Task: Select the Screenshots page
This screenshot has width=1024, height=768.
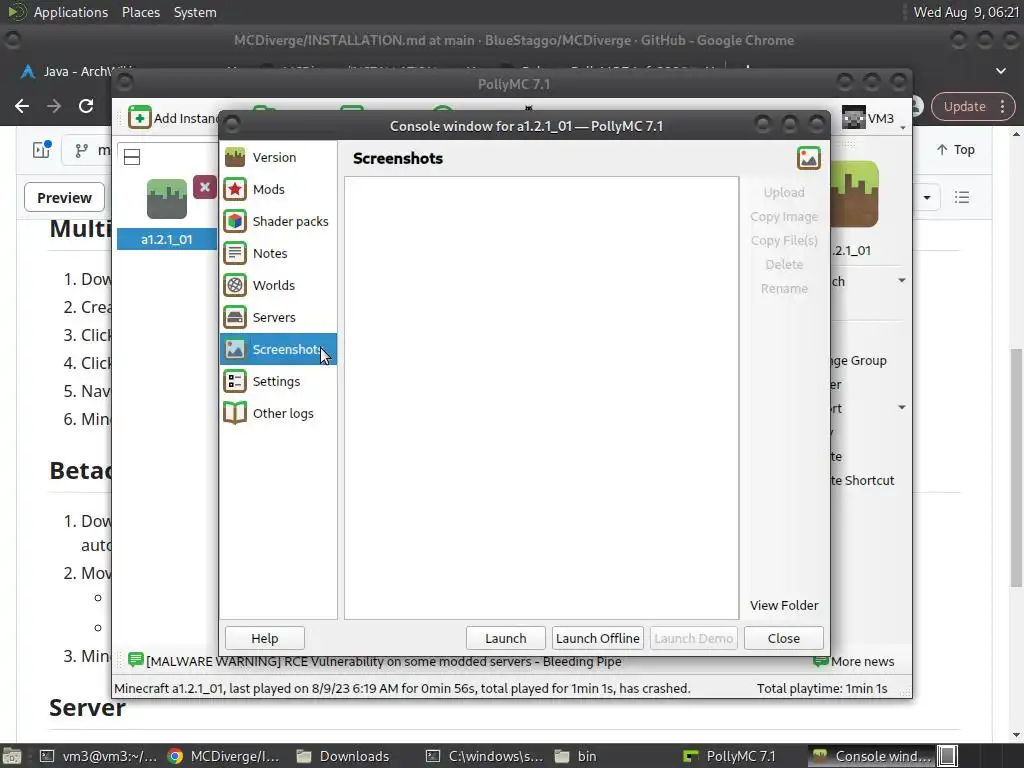Action: [x=278, y=349]
